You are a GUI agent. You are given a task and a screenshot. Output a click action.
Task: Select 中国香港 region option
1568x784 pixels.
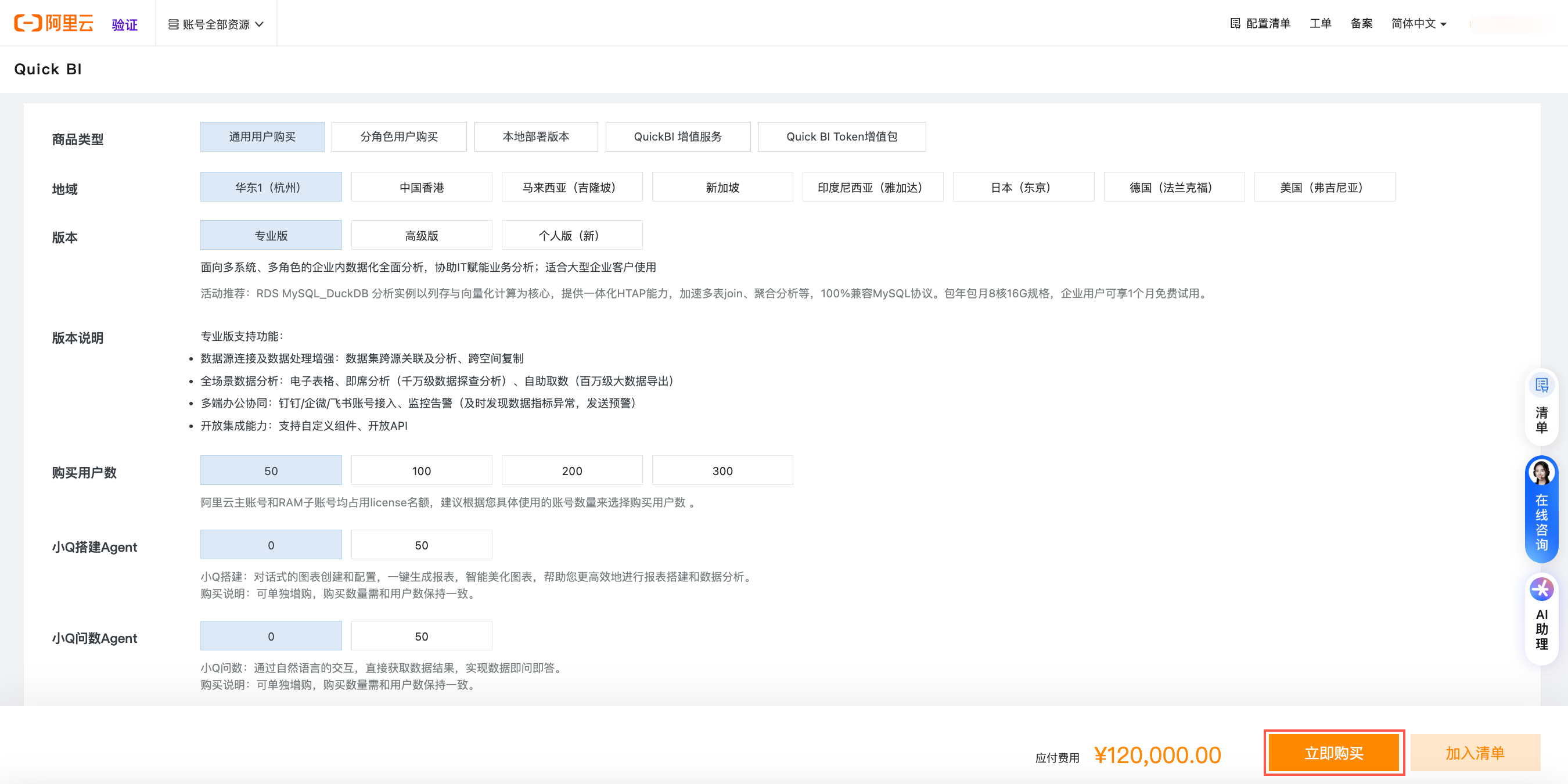coord(421,188)
